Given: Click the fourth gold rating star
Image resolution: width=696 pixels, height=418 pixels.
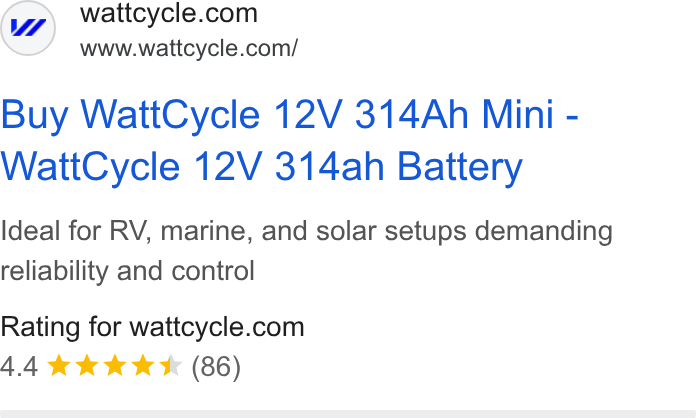Looking at the screenshot, I should (x=143, y=366).
